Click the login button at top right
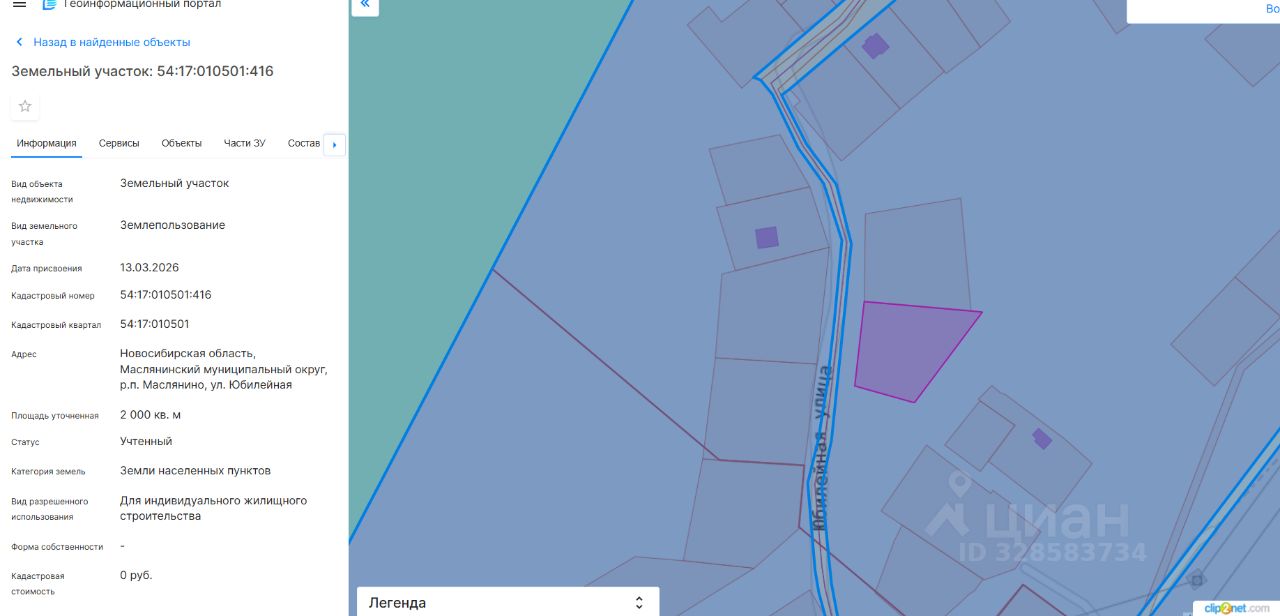Screen dimensions: 1280x616 [1272, 9]
